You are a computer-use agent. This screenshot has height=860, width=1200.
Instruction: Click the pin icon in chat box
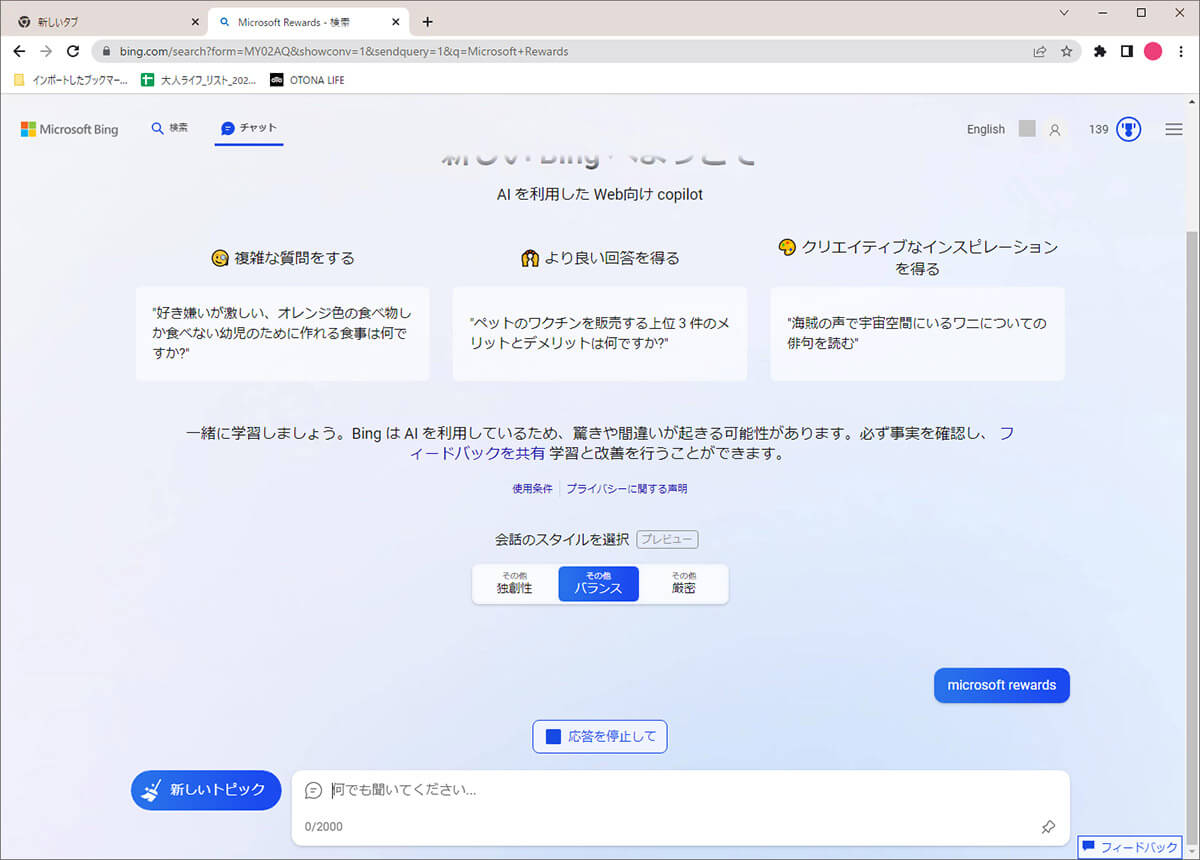[x=1048, y=827]
